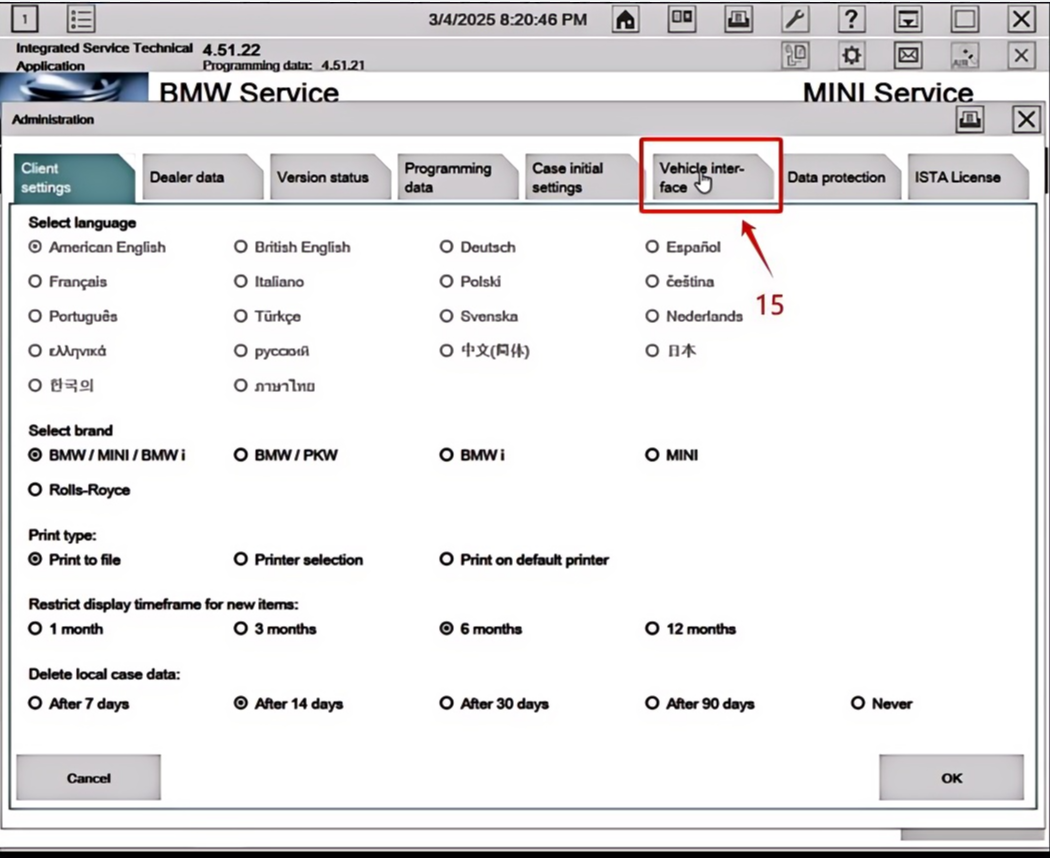1050x858 pixels.
Task: Select Print on default printer
Action: tap(447, 560)
